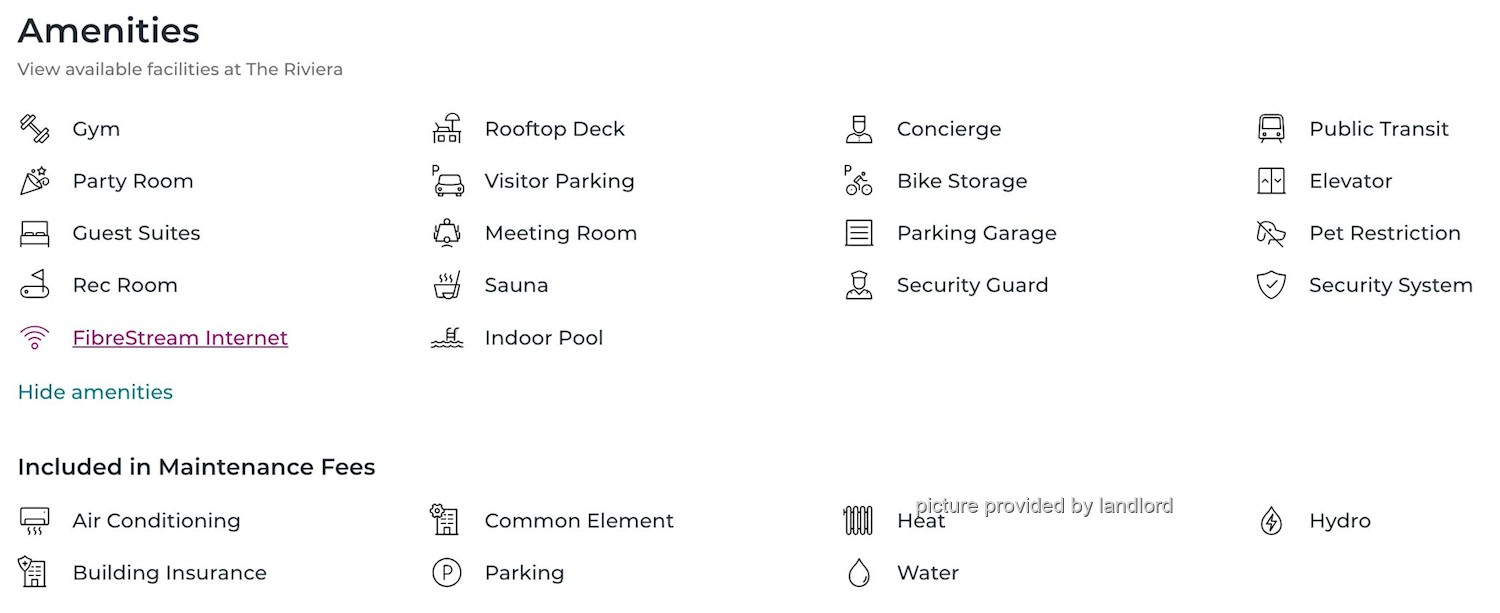Click the FibreStream wifi icon
The image size is (1500, 613).
(34, 338)
